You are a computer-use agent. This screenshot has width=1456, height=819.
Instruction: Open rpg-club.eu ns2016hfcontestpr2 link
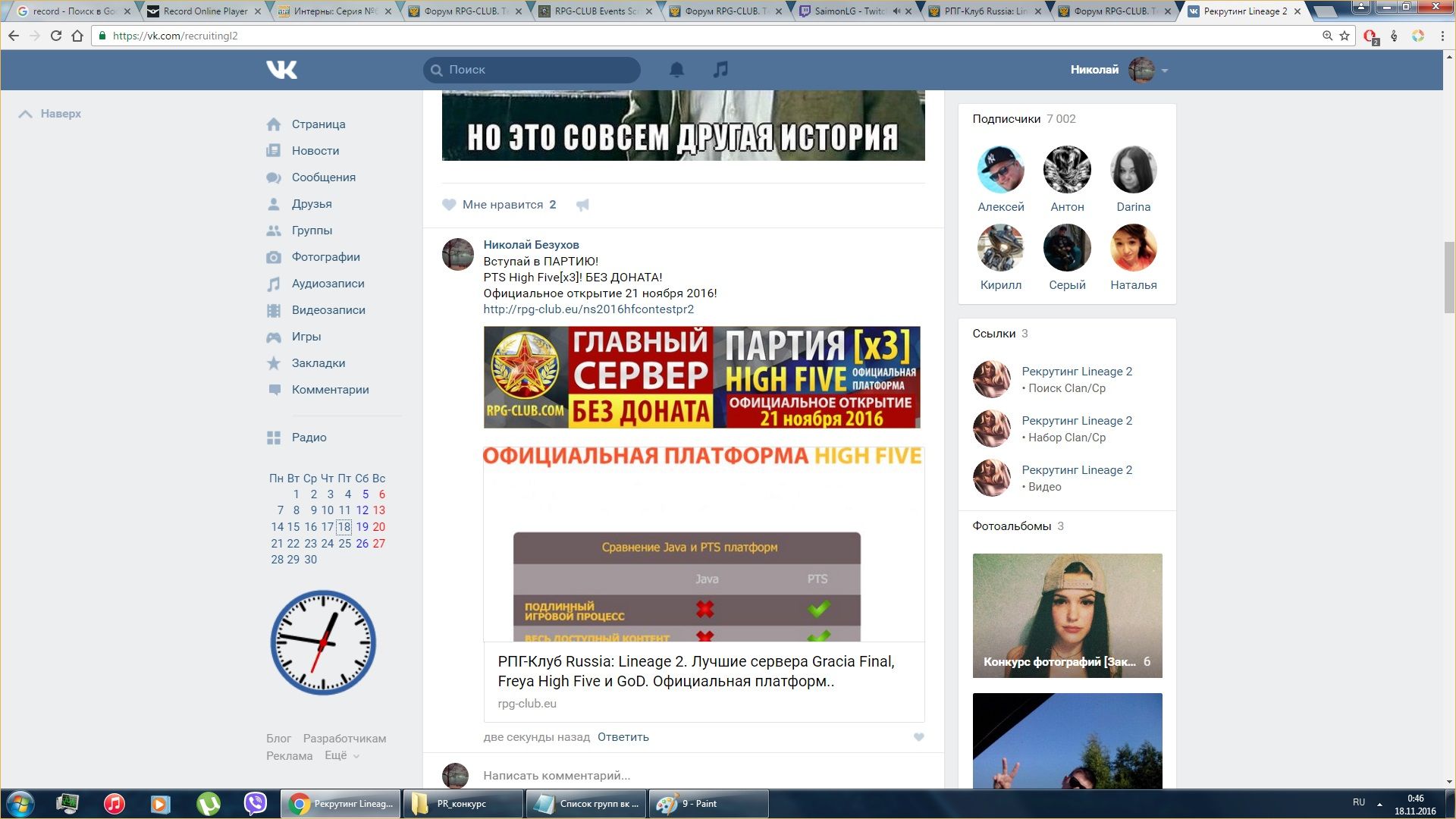coord(588,309)
